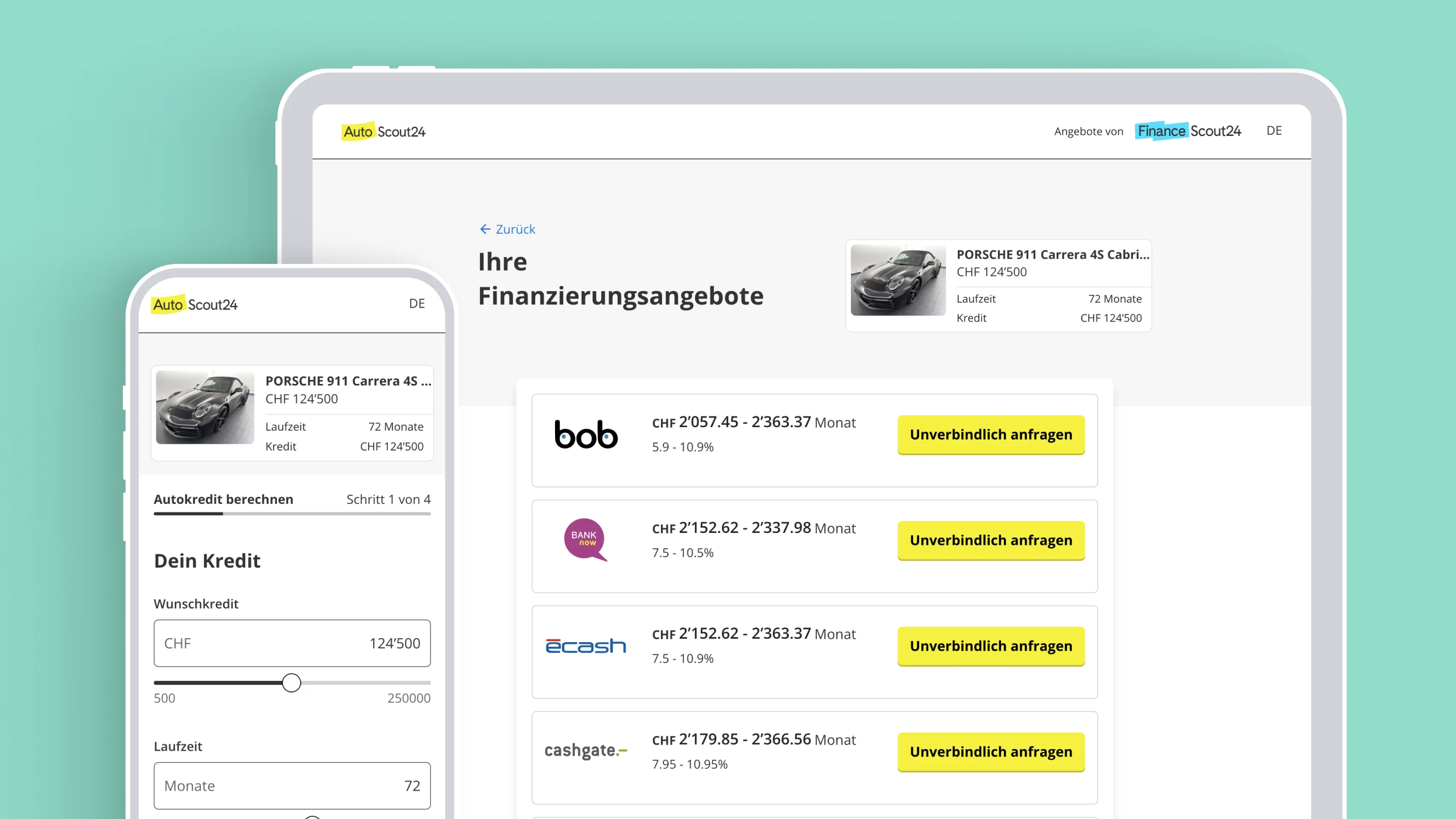Image resolution: width=1456 pixels, height=819 pixels.
Task: Click the AutoScout24 logo on the phone
Action: [x=195, y=305]
